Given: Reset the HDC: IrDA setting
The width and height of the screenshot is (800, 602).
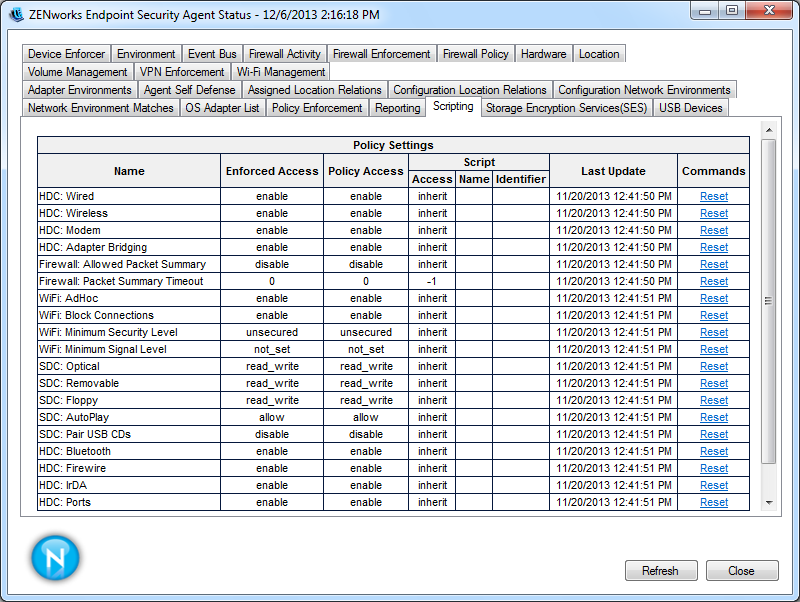Looking at the screenshot, I should coord(714,486).
